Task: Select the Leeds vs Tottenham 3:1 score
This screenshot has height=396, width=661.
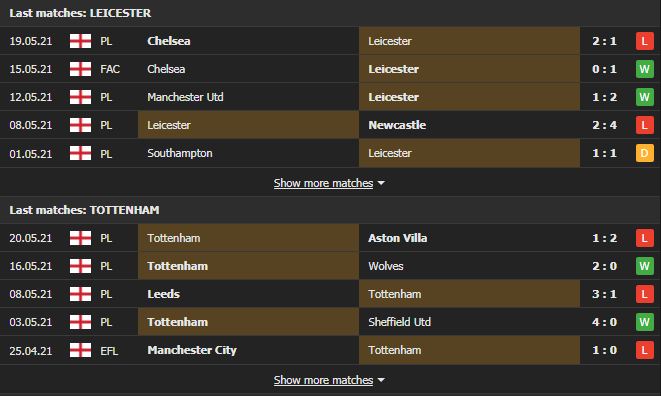Action: pyautogui.click(x=604, y=294)
